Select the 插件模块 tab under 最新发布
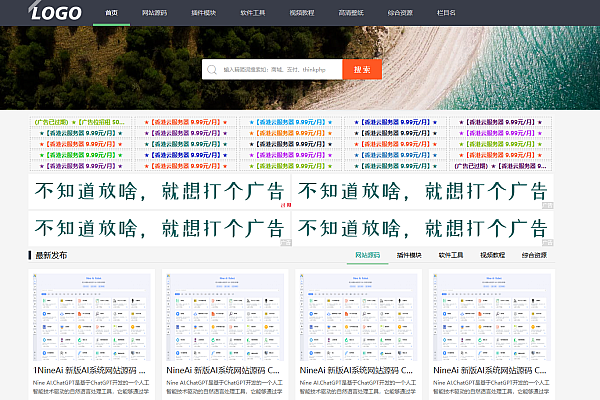 coord(409,255)
